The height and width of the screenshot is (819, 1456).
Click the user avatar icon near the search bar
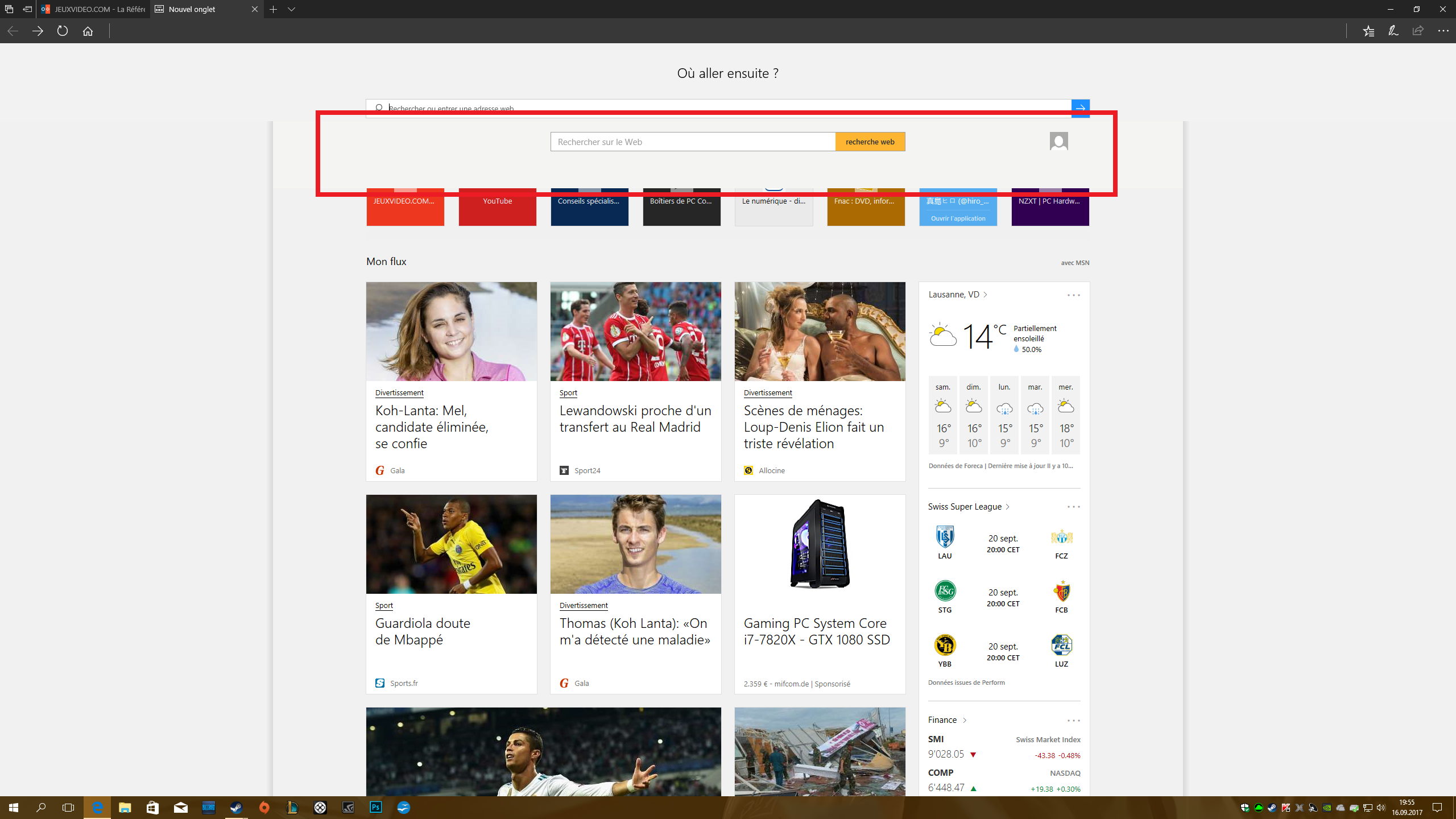(x=1058, y=140)
